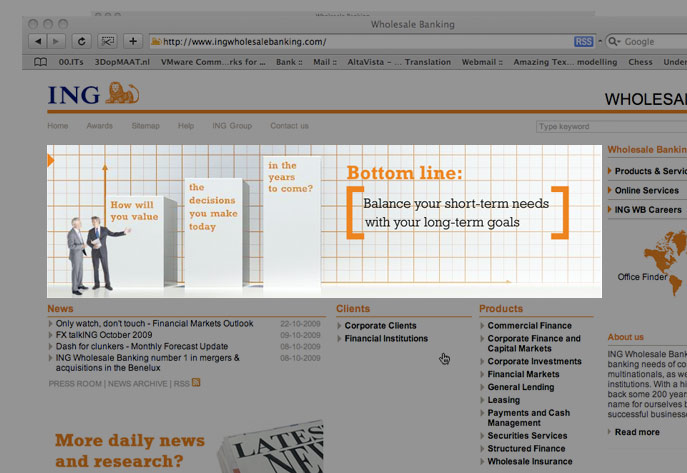Open Structured Finance product link

(x=526, y=448)
